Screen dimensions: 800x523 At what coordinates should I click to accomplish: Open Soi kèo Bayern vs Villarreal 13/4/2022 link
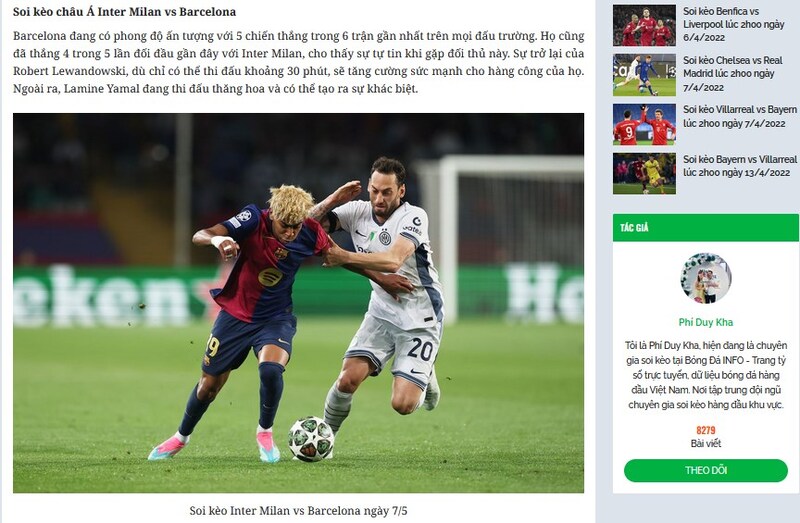[740, 166]
